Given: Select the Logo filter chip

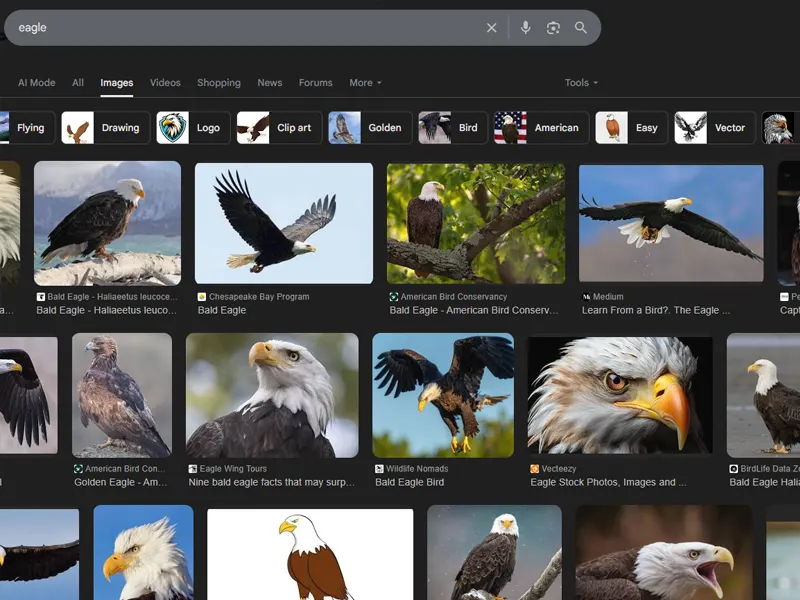Looking at the screenshot, I should click(x=193, y=128).
